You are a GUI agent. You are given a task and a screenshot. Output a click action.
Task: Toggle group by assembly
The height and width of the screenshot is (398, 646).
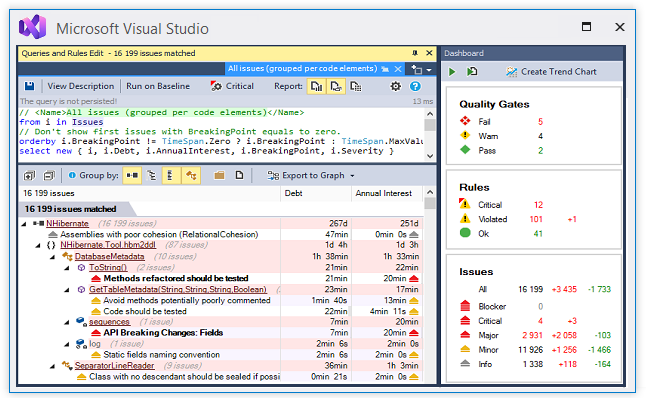click(132, 176)
